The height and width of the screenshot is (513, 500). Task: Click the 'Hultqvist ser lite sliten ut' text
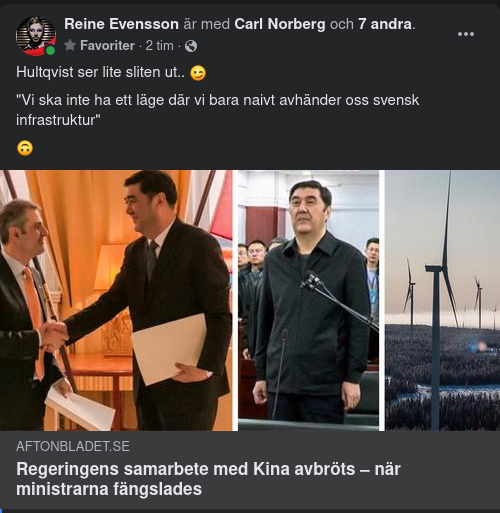click(100, 72)
